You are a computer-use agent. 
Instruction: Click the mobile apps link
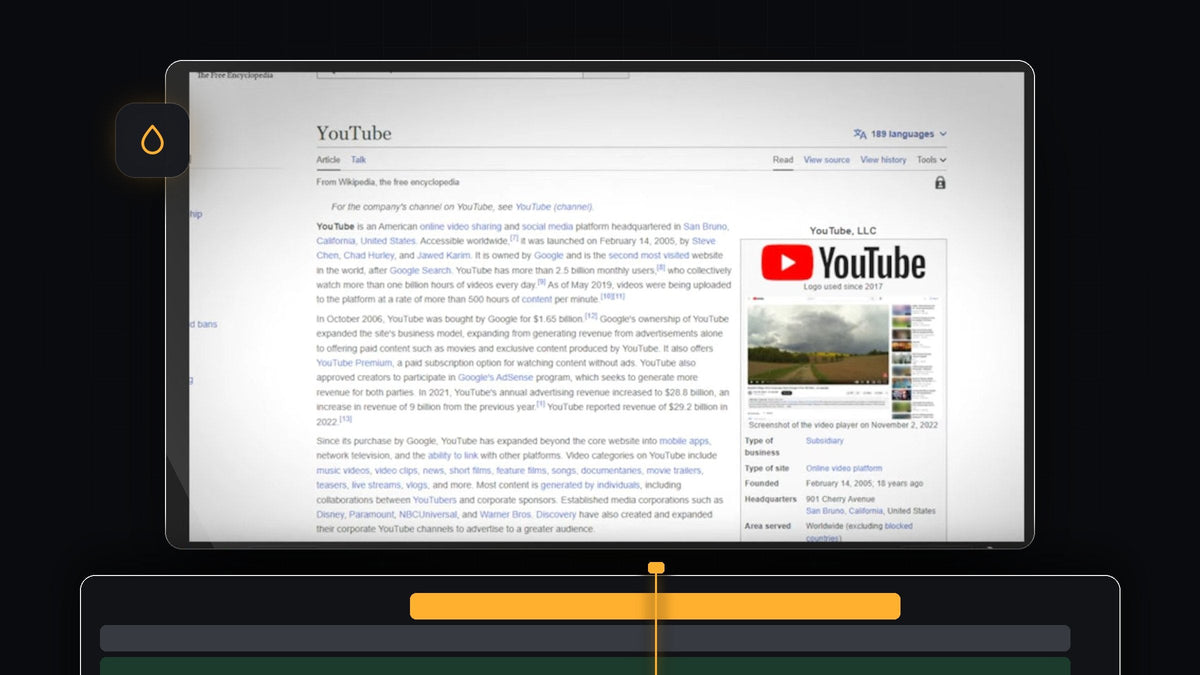pos(684,441)
